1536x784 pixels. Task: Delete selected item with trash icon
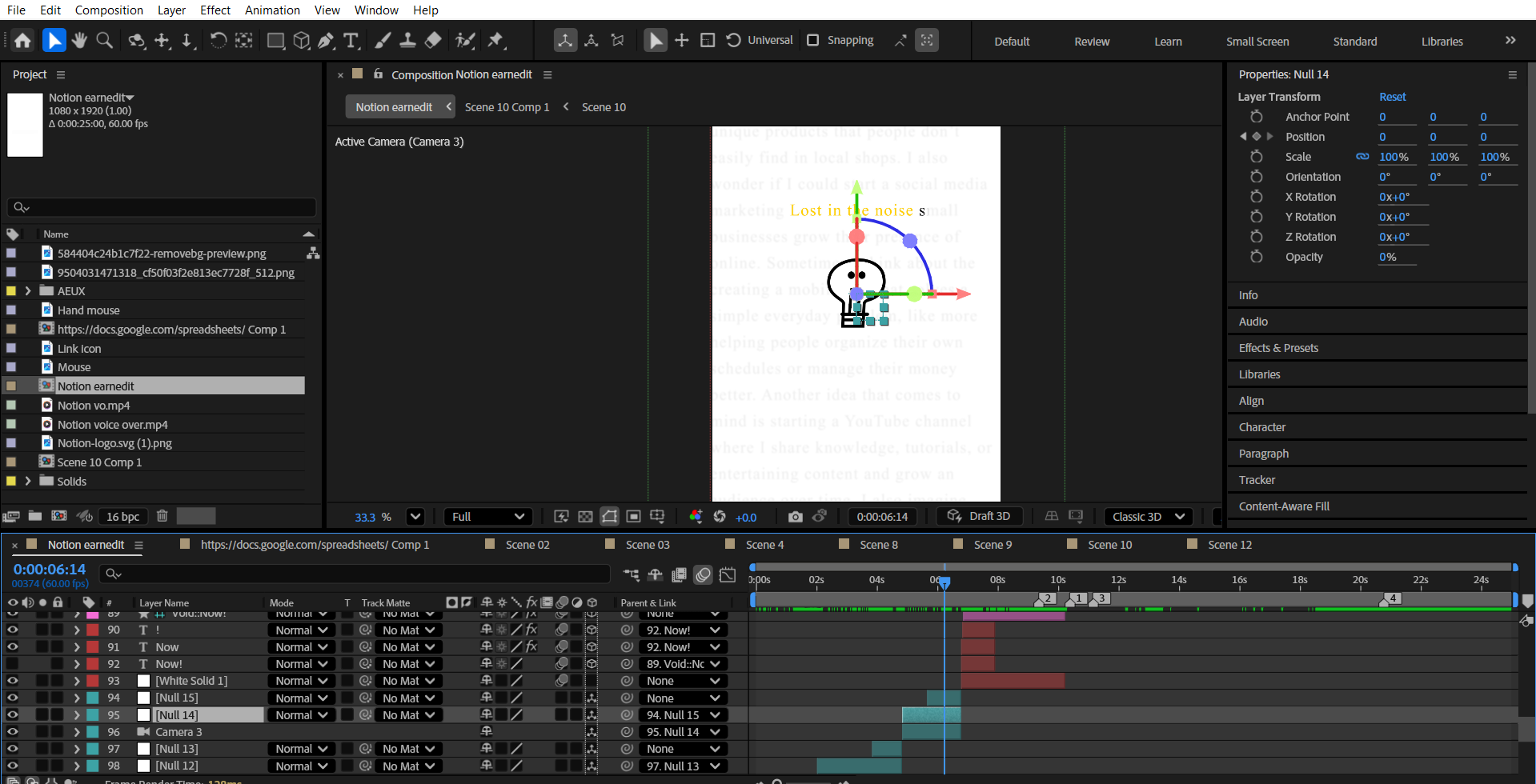162,516
